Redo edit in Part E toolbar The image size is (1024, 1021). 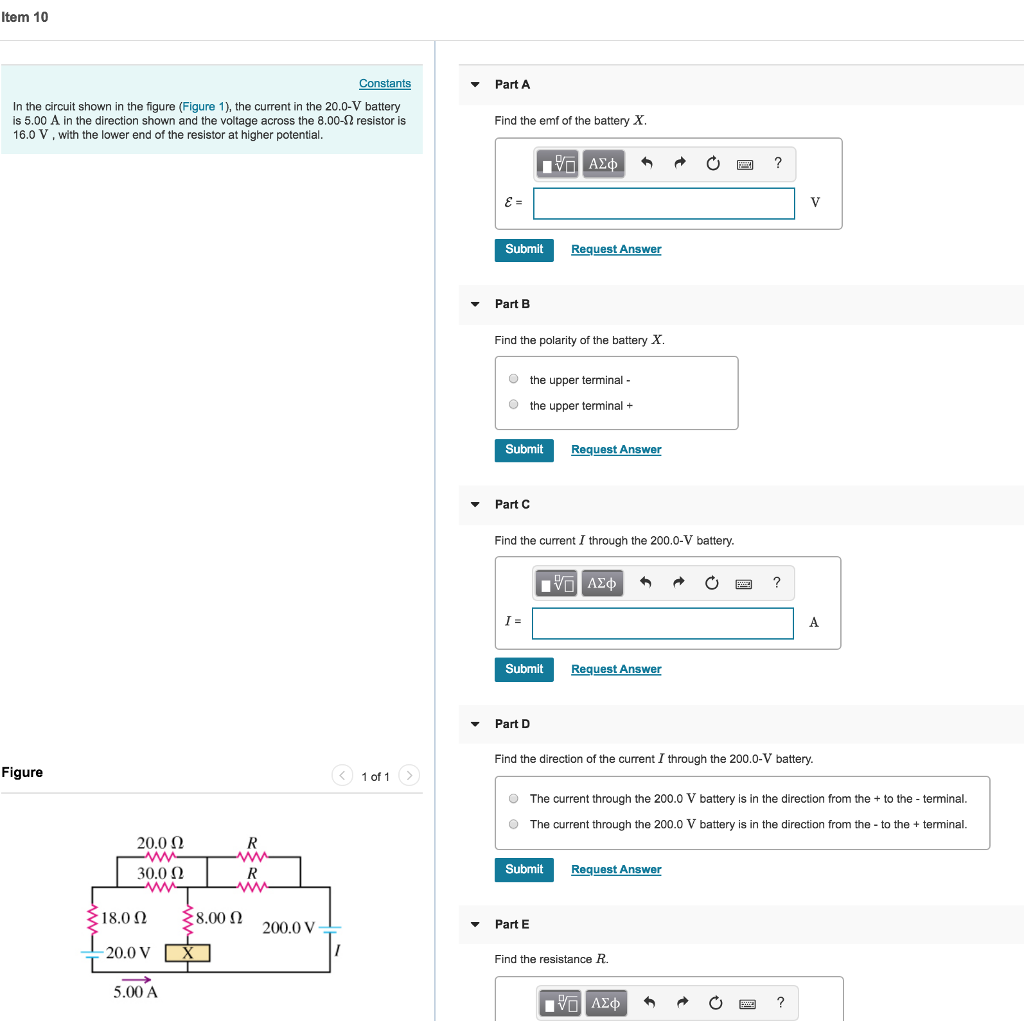point(682,1003)
